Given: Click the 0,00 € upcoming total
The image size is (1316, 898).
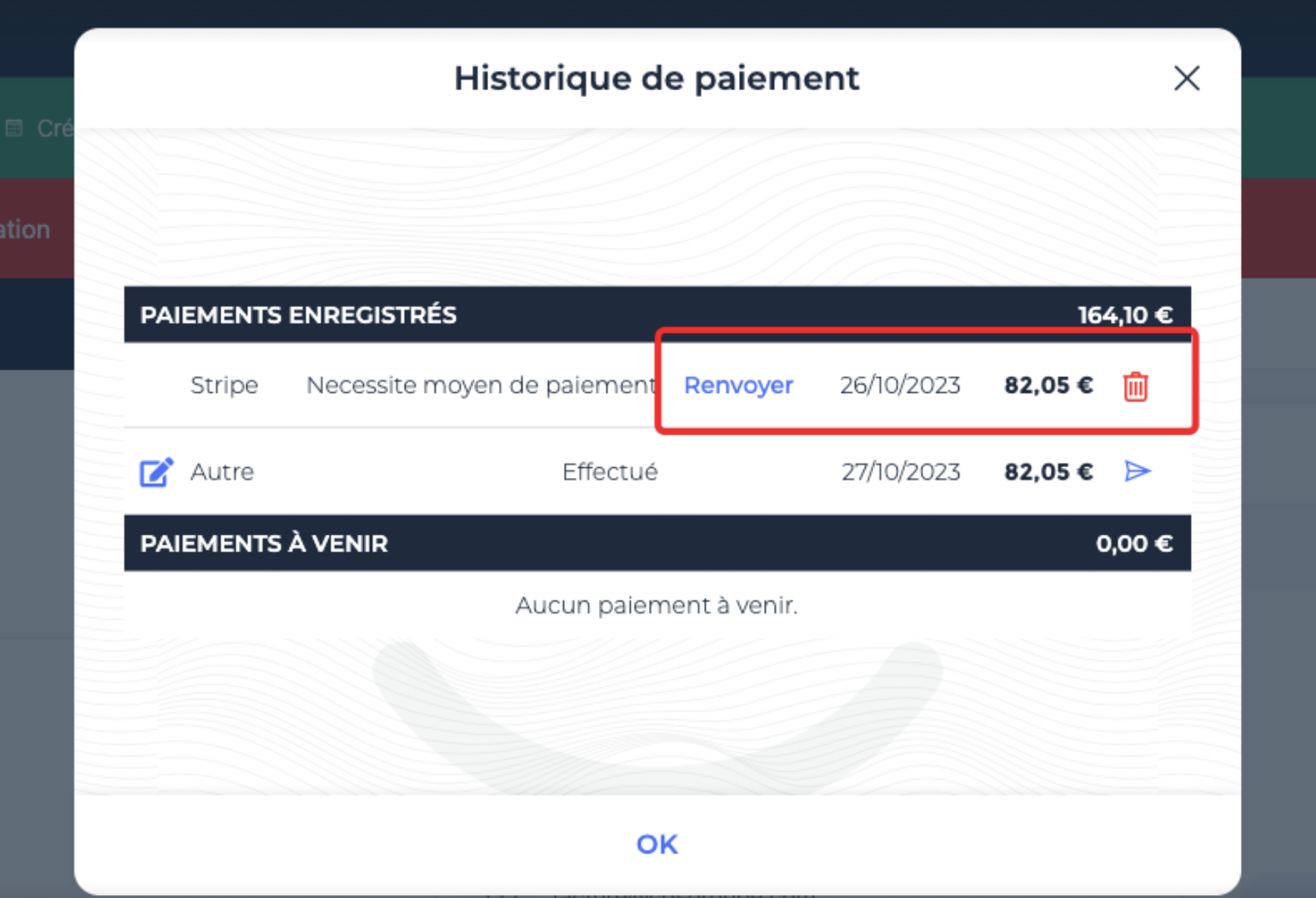Looking at the screenshot, I should [1134, 543].
